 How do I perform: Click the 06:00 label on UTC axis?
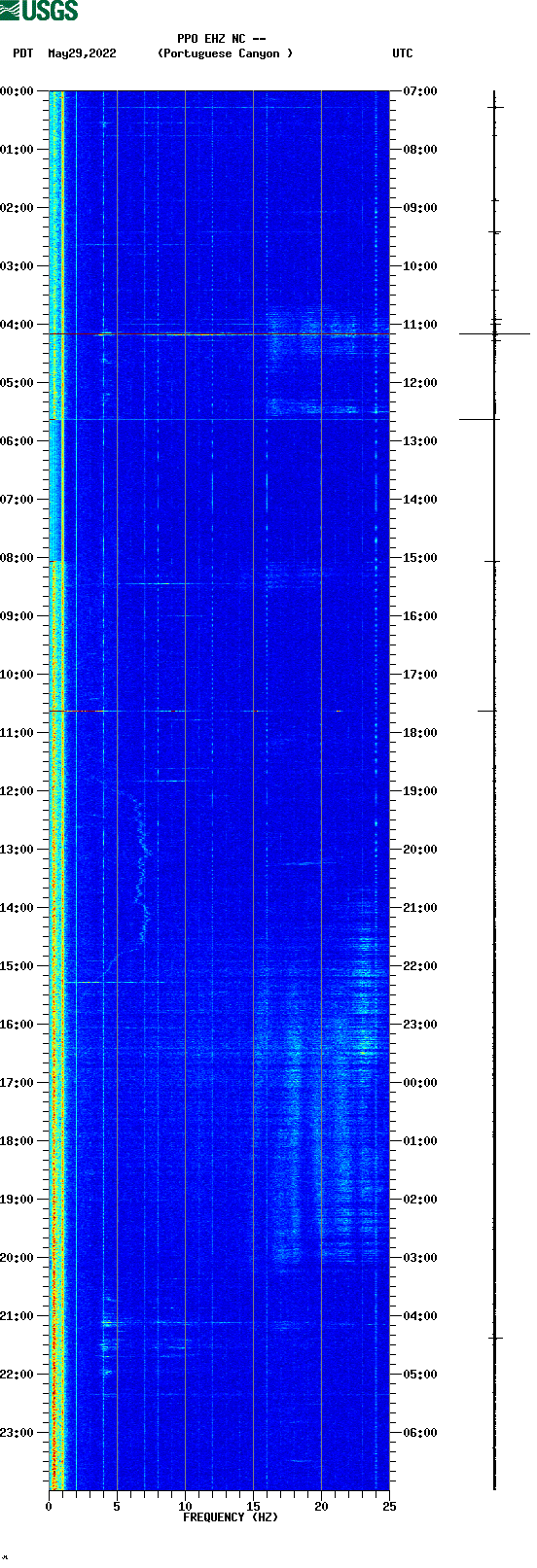419,1433
